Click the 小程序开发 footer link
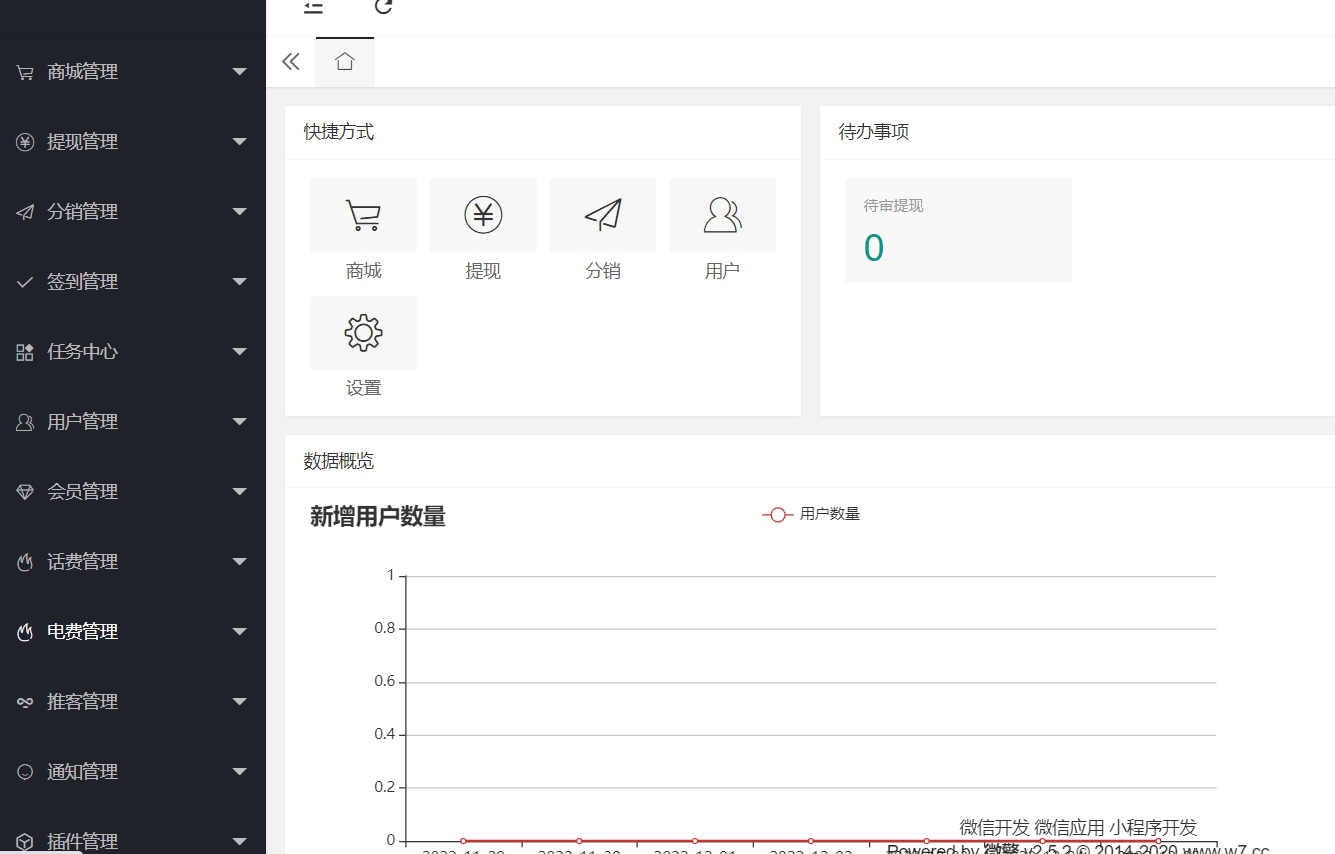This screenshot has width=1335, height=854. [1152, 827]
